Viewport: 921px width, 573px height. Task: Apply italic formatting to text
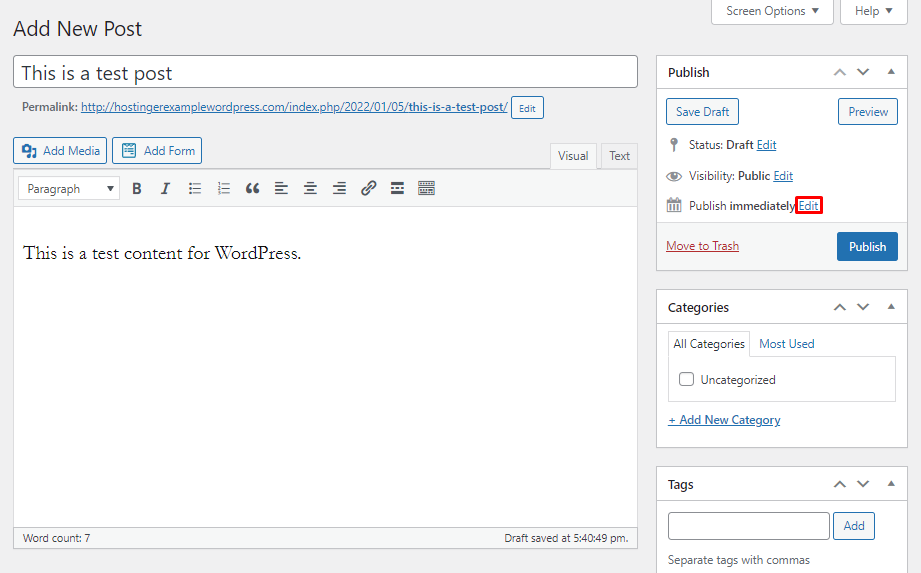coord(166,188)
